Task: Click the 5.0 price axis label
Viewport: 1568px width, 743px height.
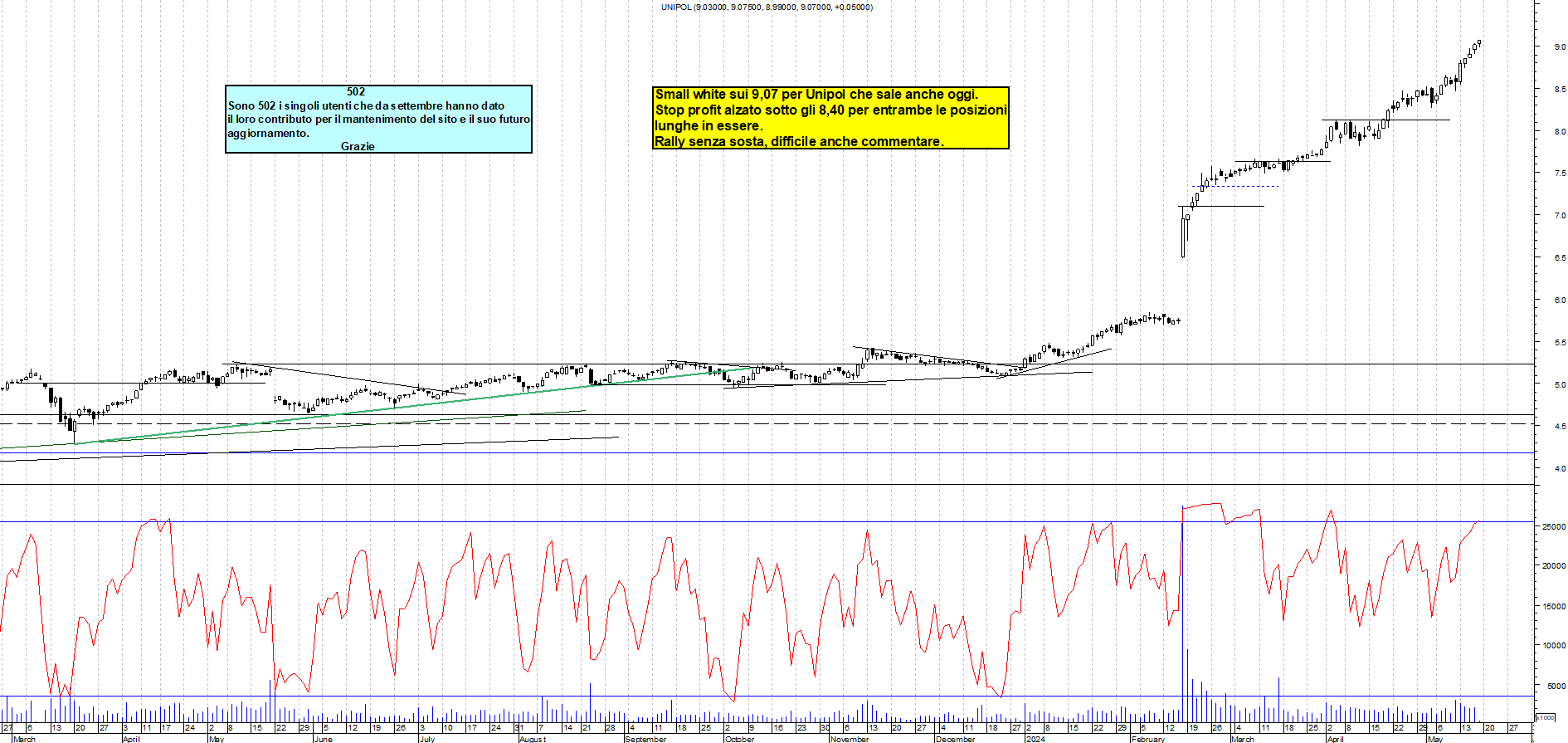Action: point(1560,385)
